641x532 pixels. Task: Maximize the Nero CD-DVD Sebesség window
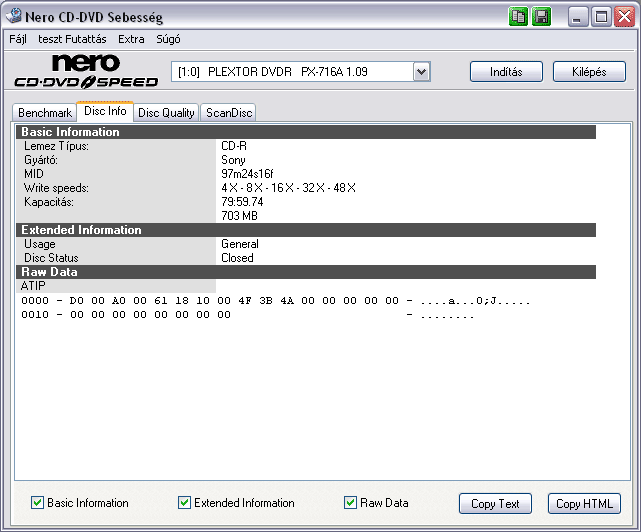601,17
